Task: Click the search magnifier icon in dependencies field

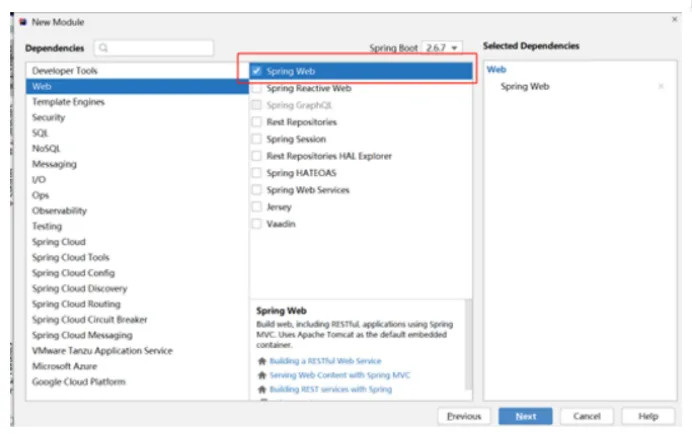Action: [x=103, y=48]
